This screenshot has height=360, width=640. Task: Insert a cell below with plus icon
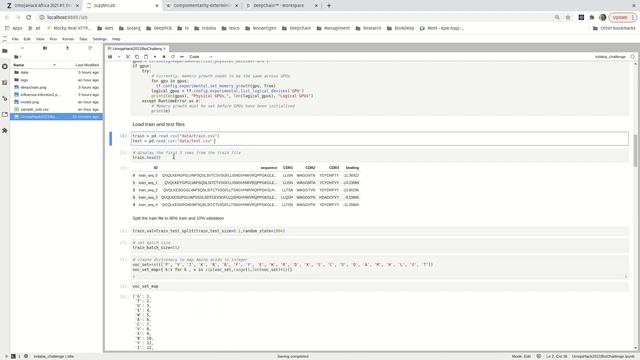point(119,57)
